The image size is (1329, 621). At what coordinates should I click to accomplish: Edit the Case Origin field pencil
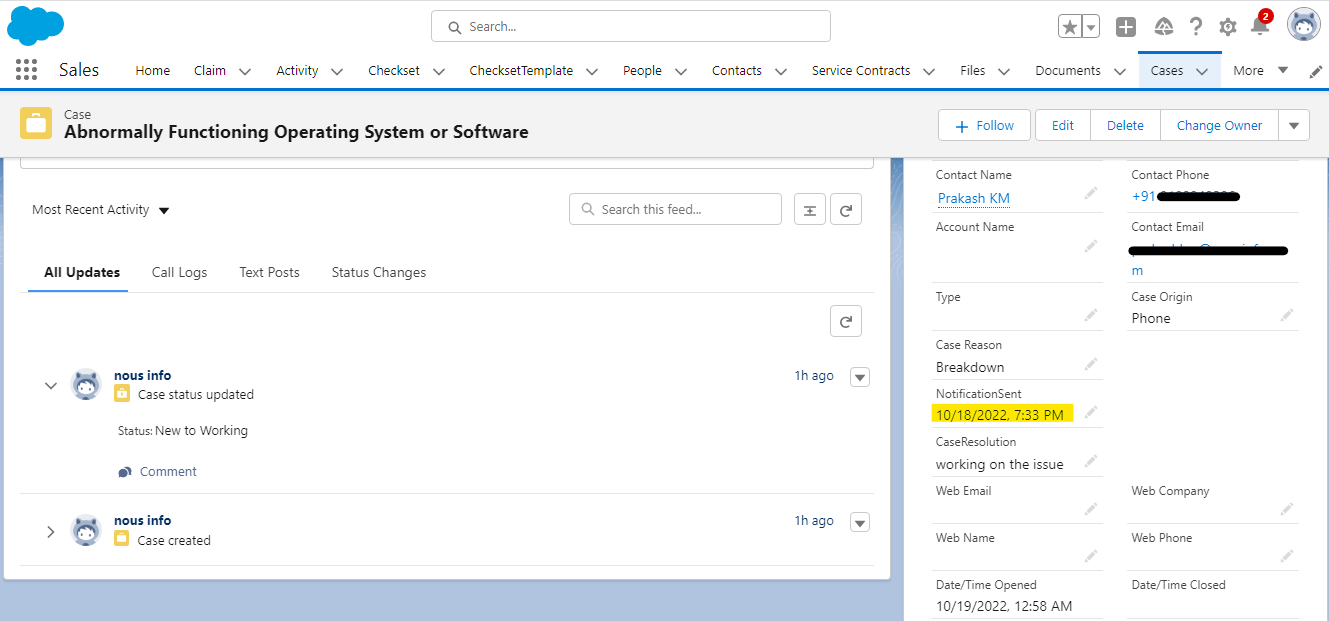[x=1287, y=316]
